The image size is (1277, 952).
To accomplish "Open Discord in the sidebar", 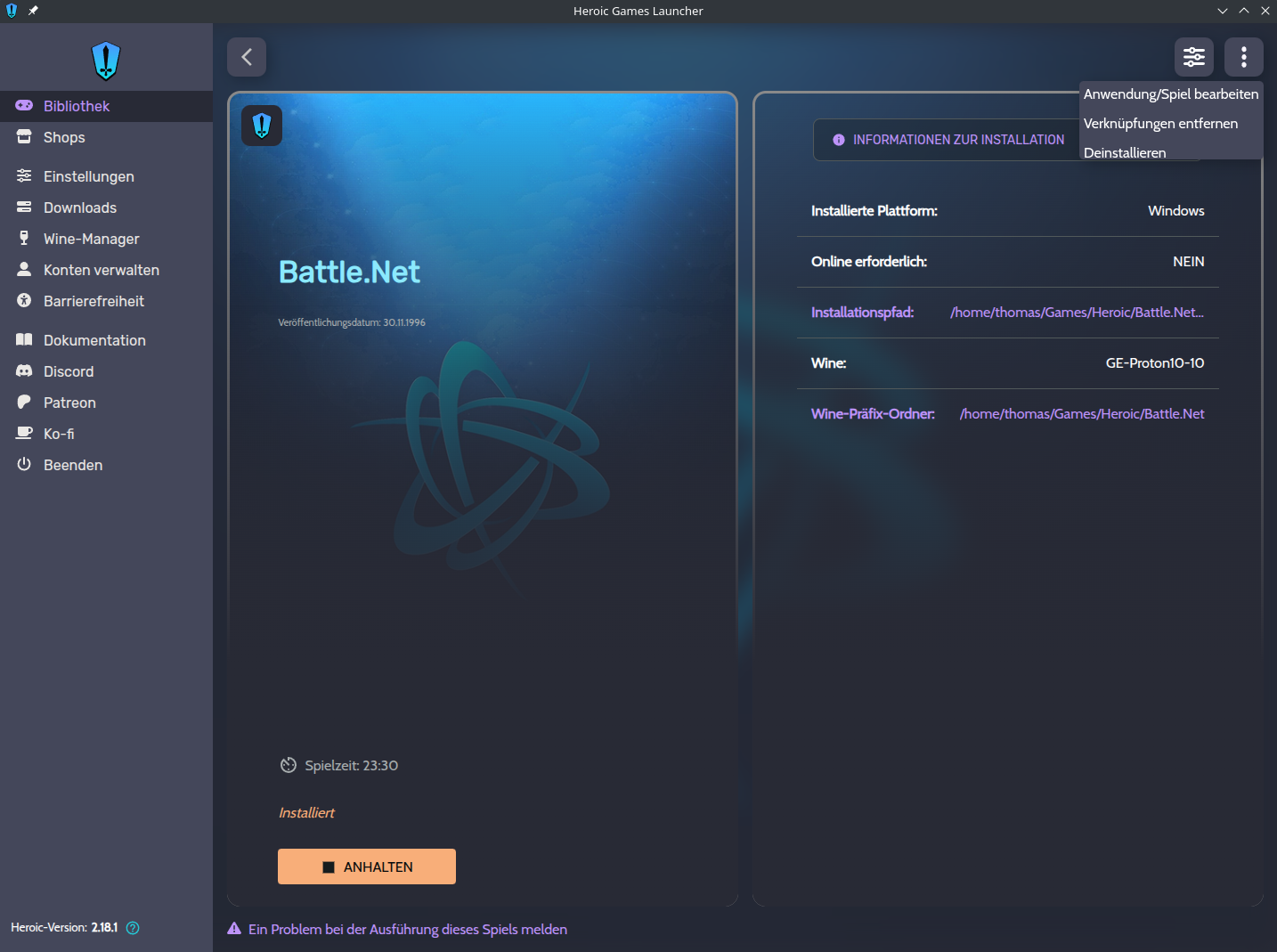I will click(106, 371).
